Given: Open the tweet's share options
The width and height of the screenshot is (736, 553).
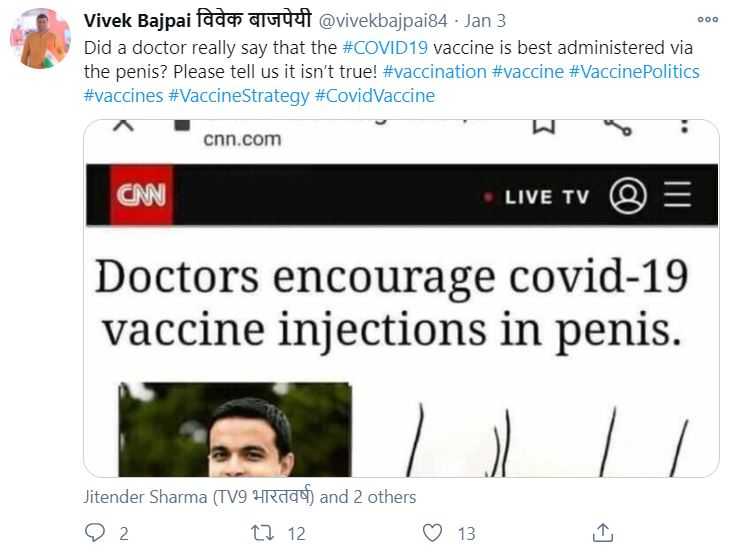Looking at the screenshot, I should click(602, 533).
